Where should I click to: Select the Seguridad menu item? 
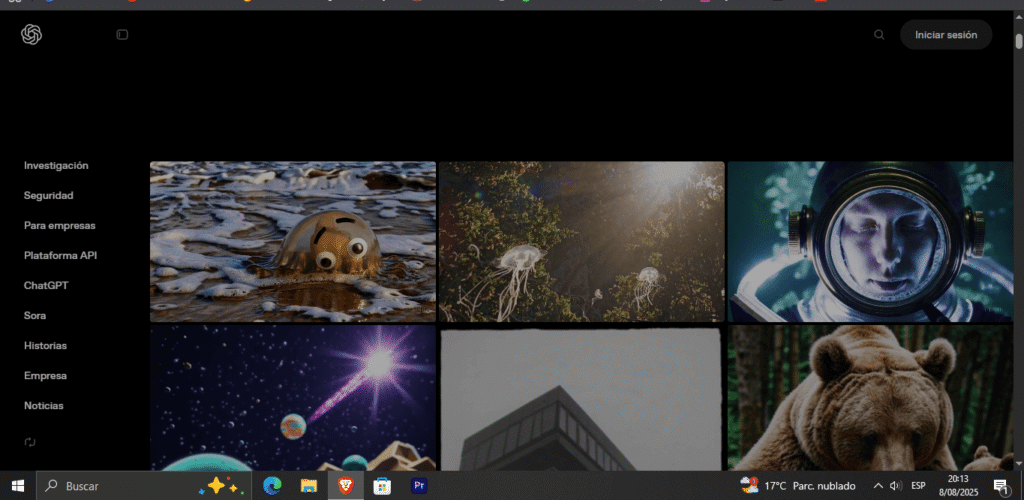coord(48,195)
